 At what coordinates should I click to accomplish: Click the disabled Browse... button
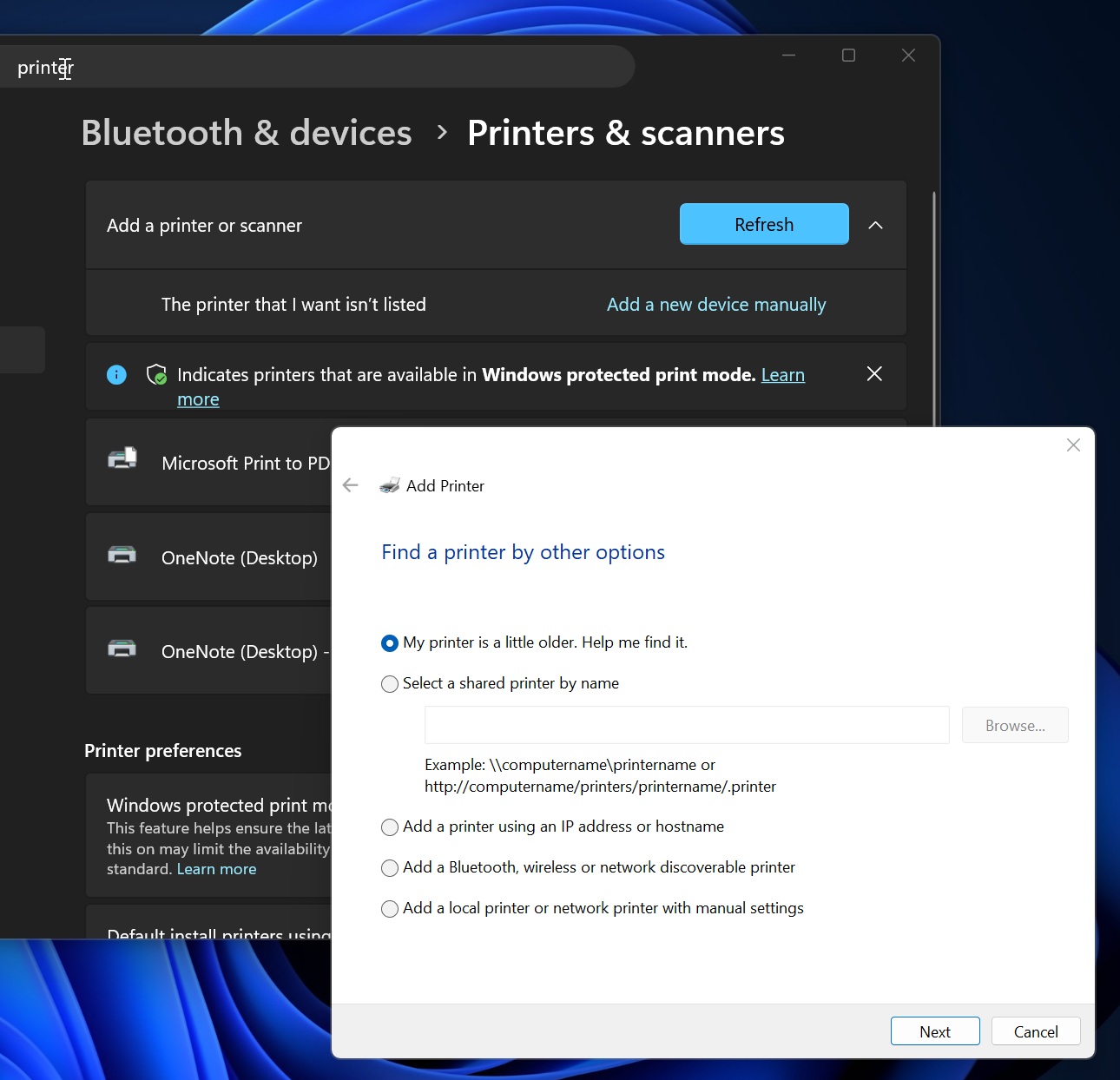(x=1015, y=726)
